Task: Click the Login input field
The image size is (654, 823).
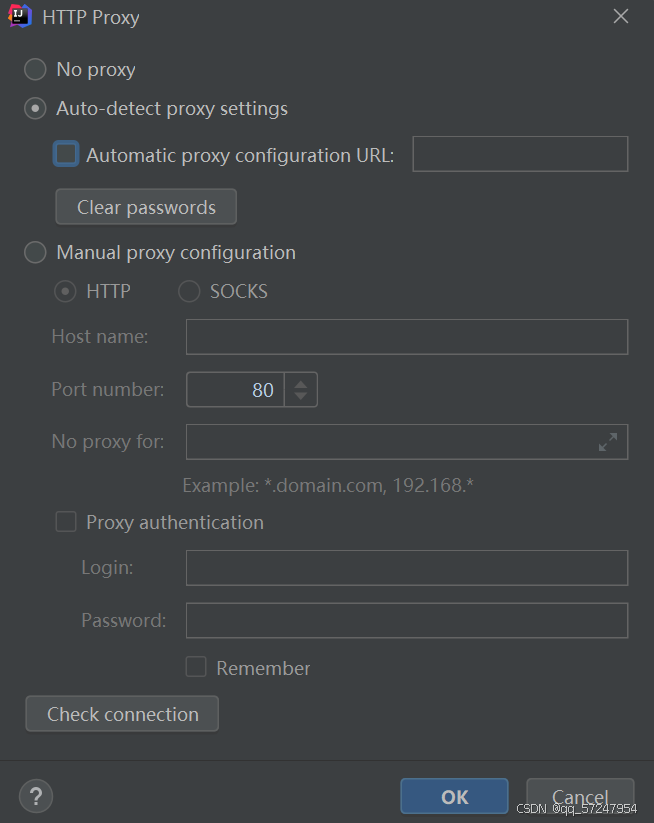Action: tap(406, 567)
